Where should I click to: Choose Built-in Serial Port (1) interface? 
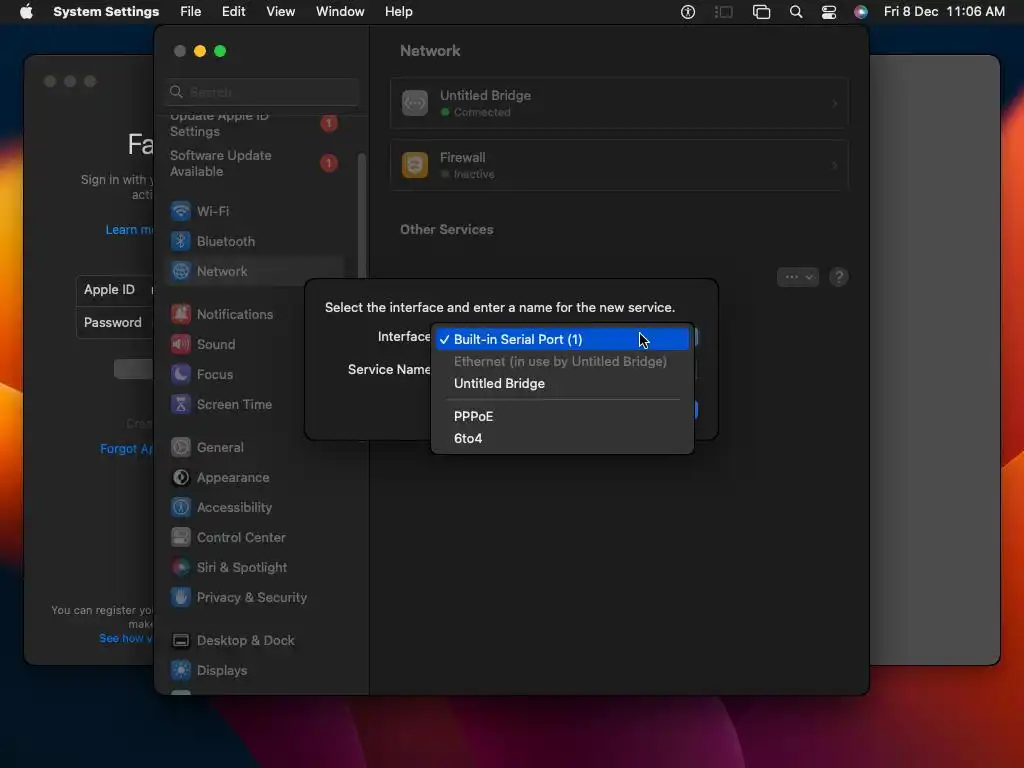coord(562,340)
